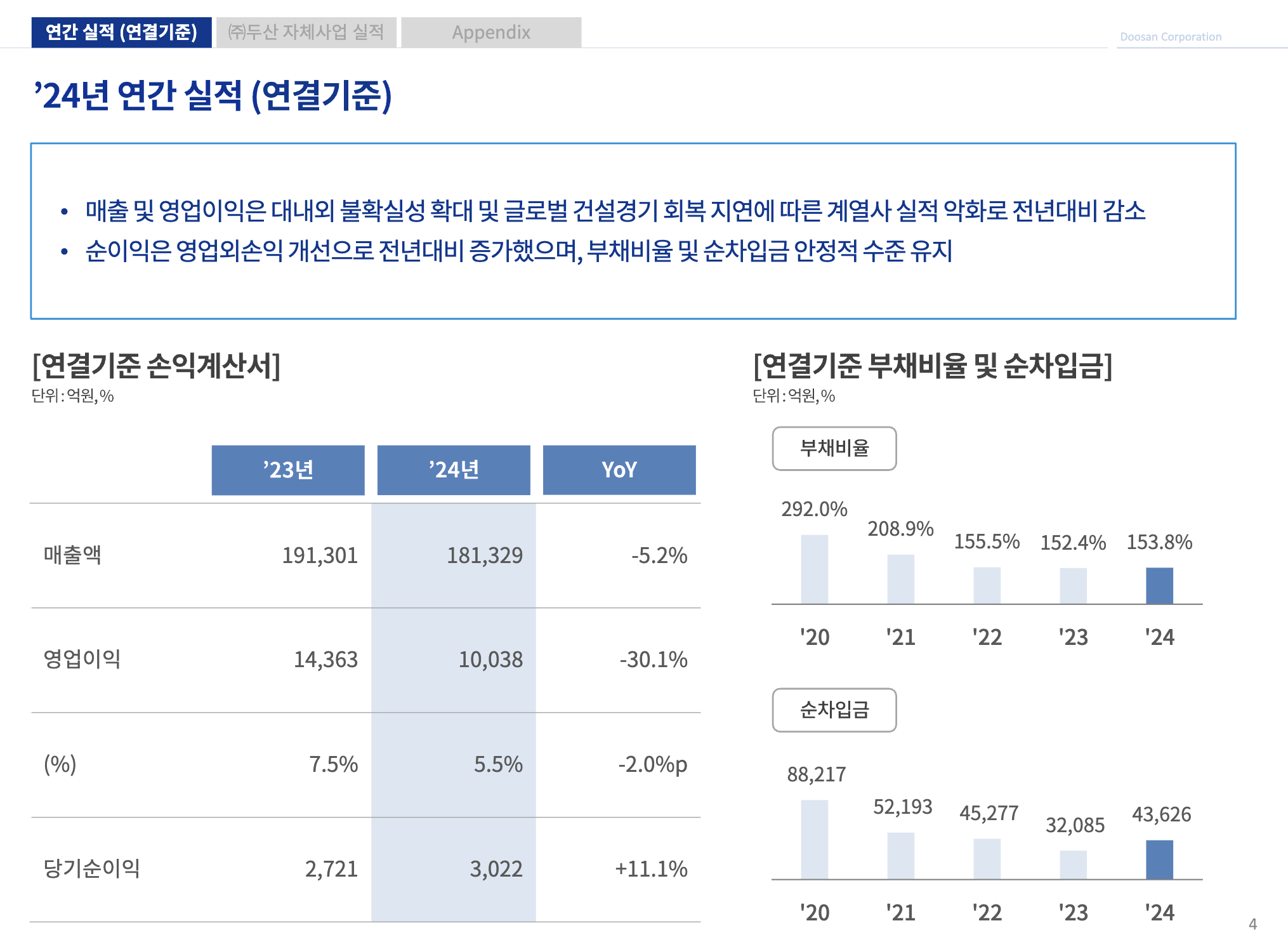
Task: Click the '24 dark blue 순차입금 bar
Action: tap(1159, 859)
